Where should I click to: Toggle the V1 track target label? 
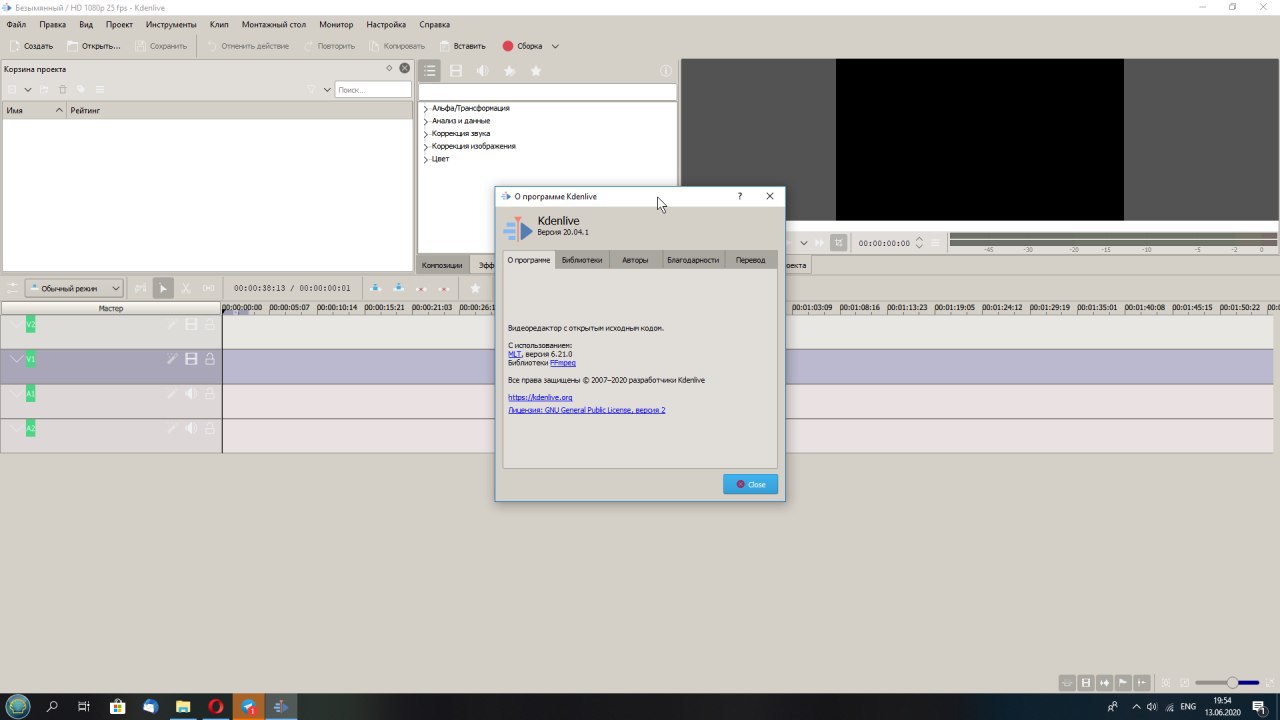[x=30, y=359]
